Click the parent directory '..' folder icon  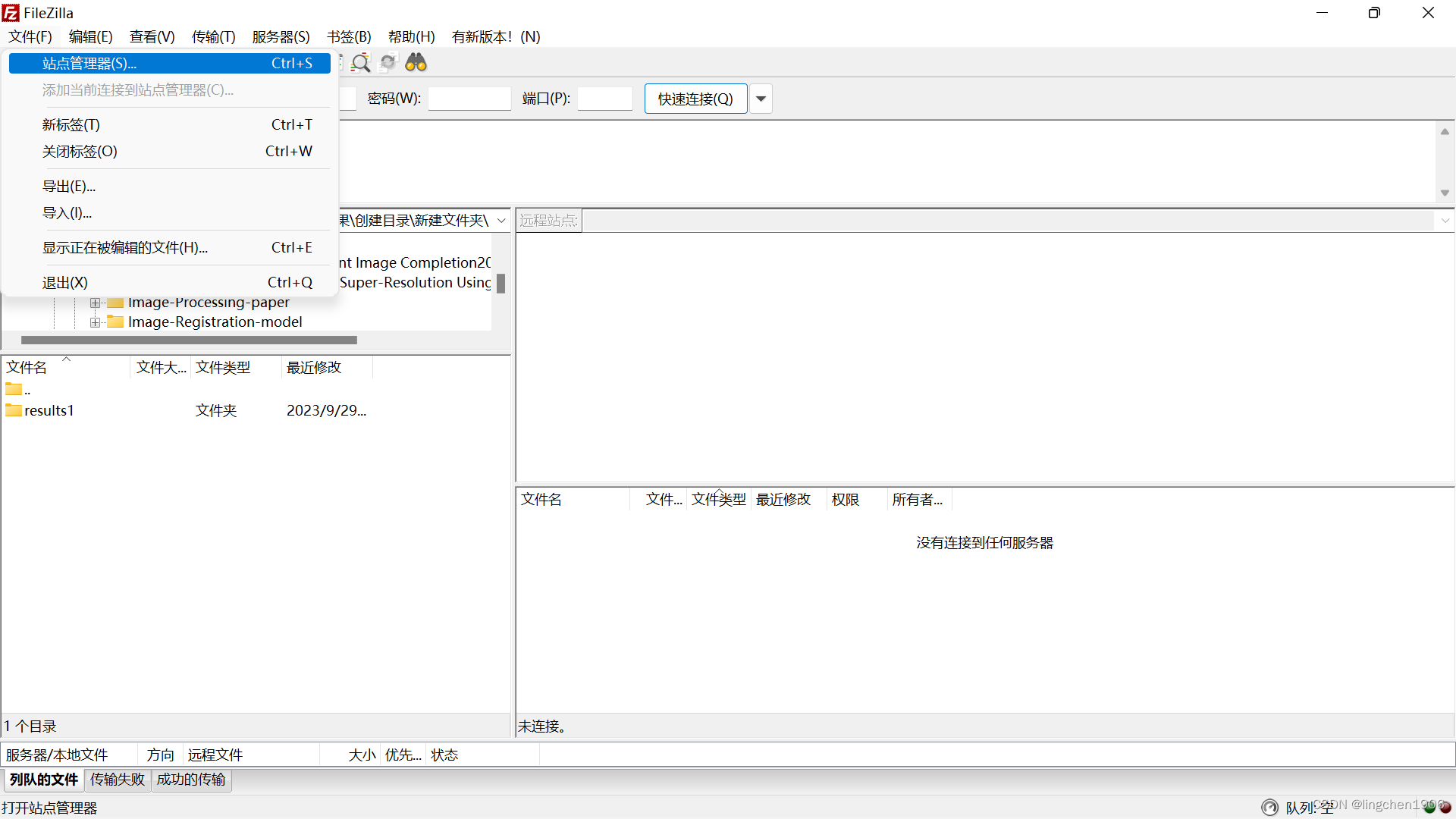tap(14, 390)
